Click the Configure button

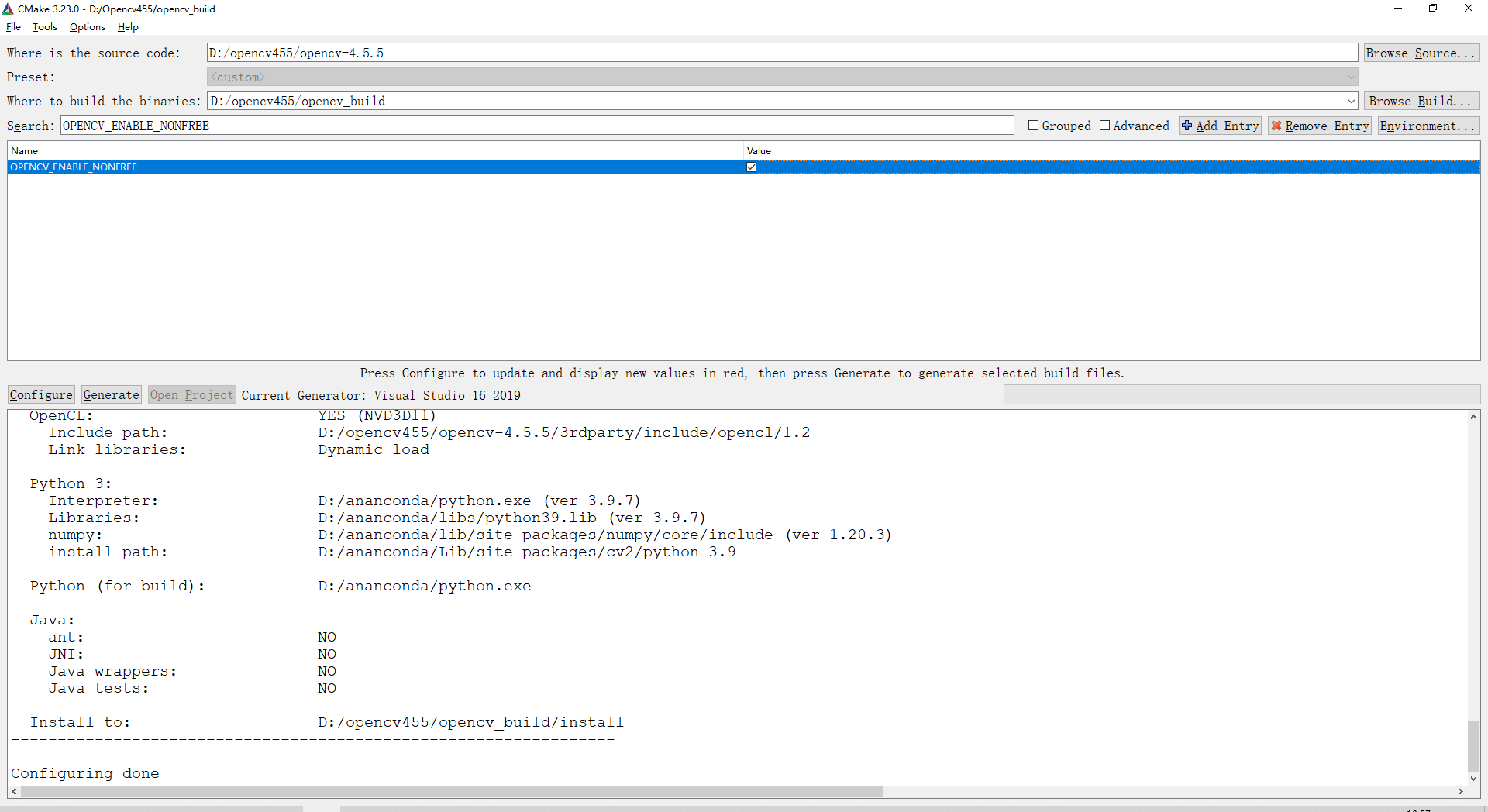(41, 394)
